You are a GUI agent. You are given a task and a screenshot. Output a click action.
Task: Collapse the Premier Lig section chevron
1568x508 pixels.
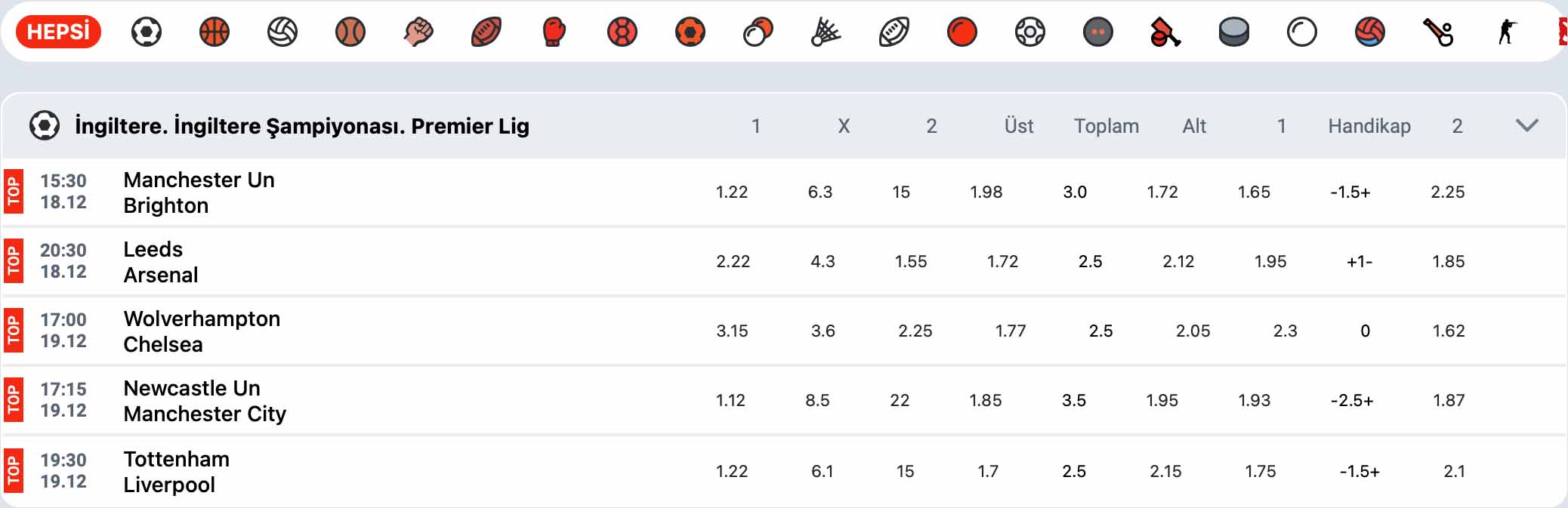(x=1527, y=125)
